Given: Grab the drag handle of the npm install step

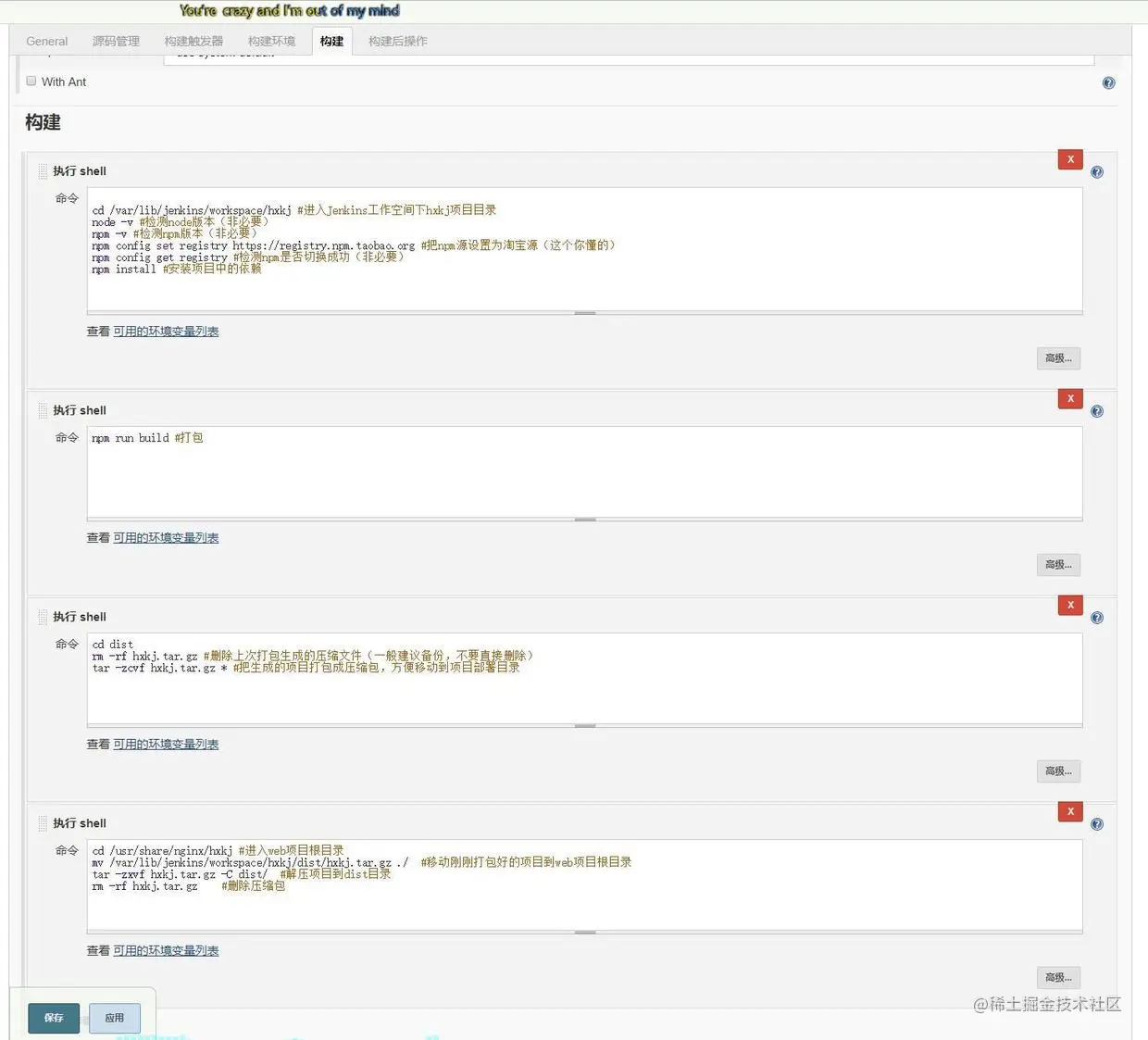Looking at the screenshot, I should (x=43, y=171).
